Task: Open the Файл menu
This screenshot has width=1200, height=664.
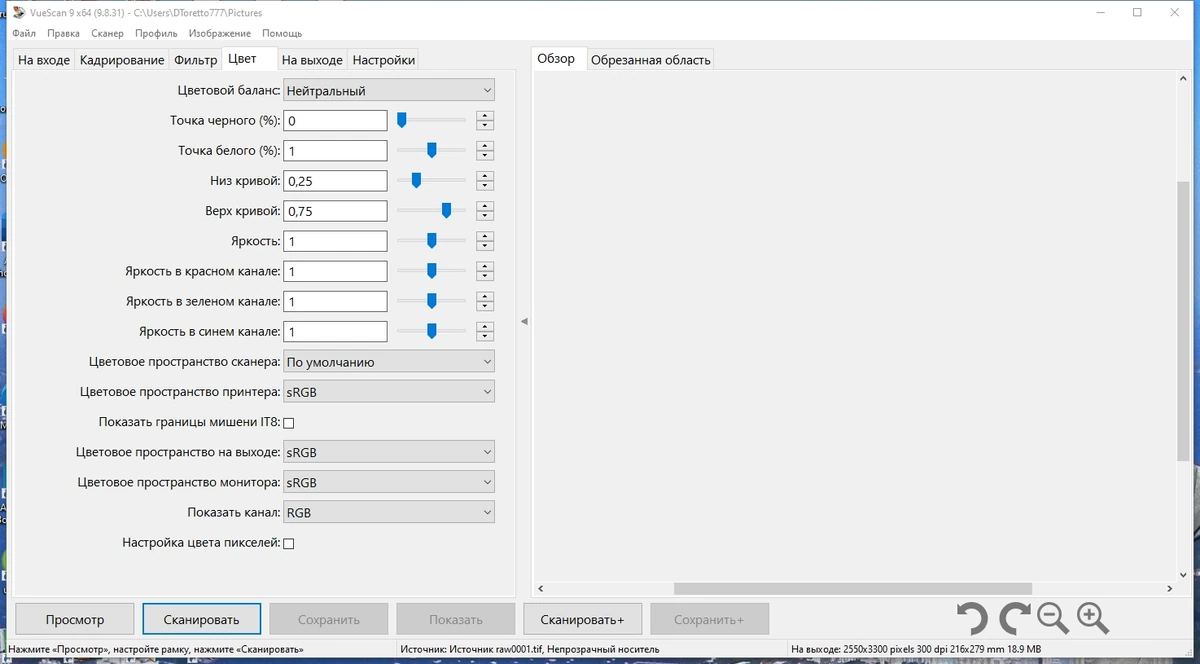Action: tap(24, 33)
